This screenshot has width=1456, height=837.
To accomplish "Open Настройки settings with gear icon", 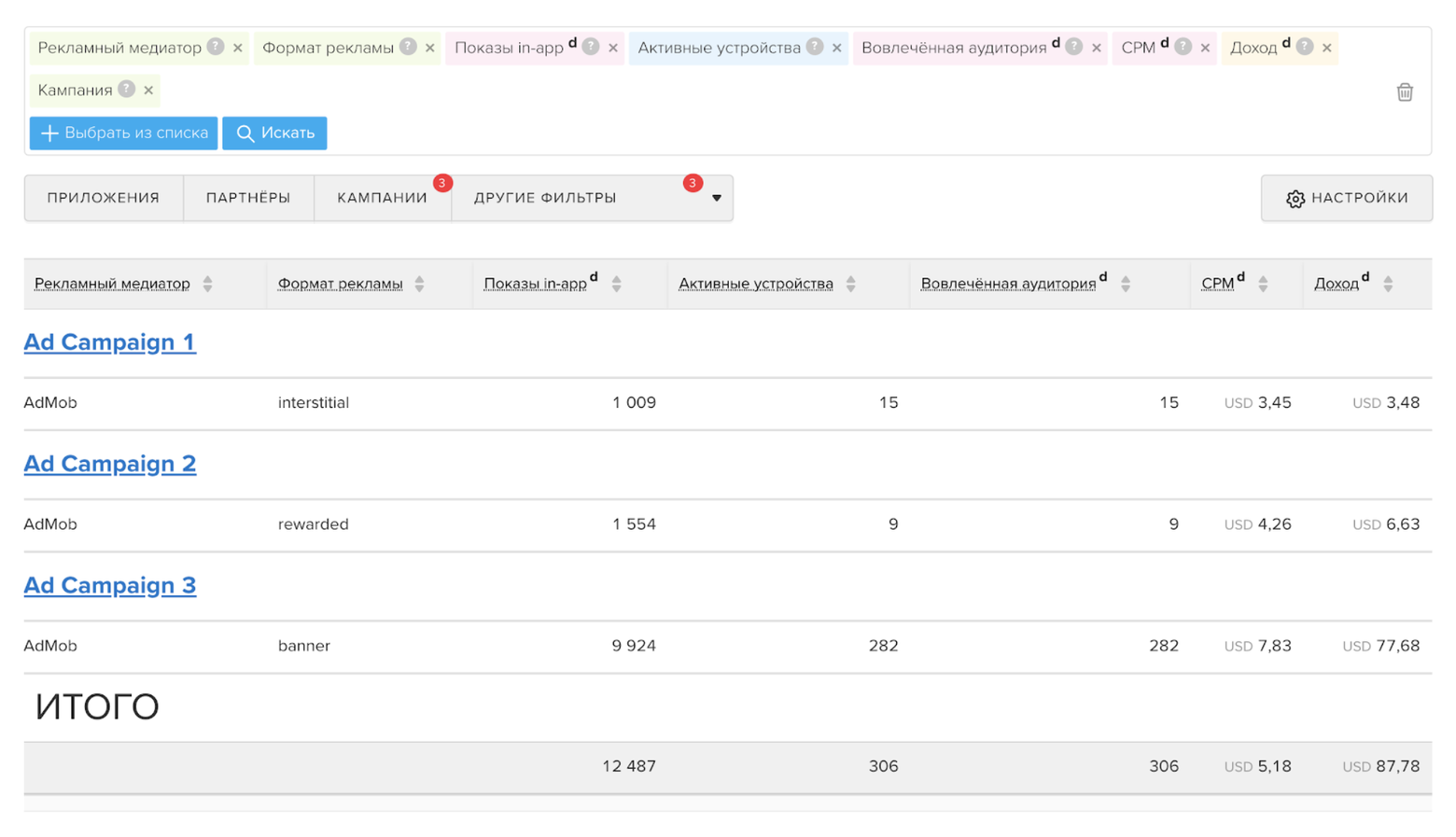I will (x=1346, y=198).
